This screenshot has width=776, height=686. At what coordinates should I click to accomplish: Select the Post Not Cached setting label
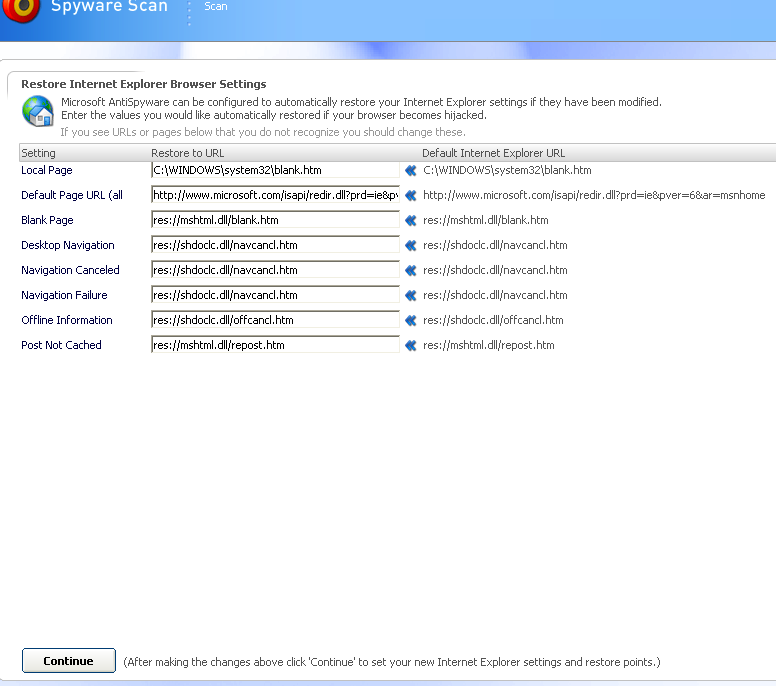tap(61, 345)
